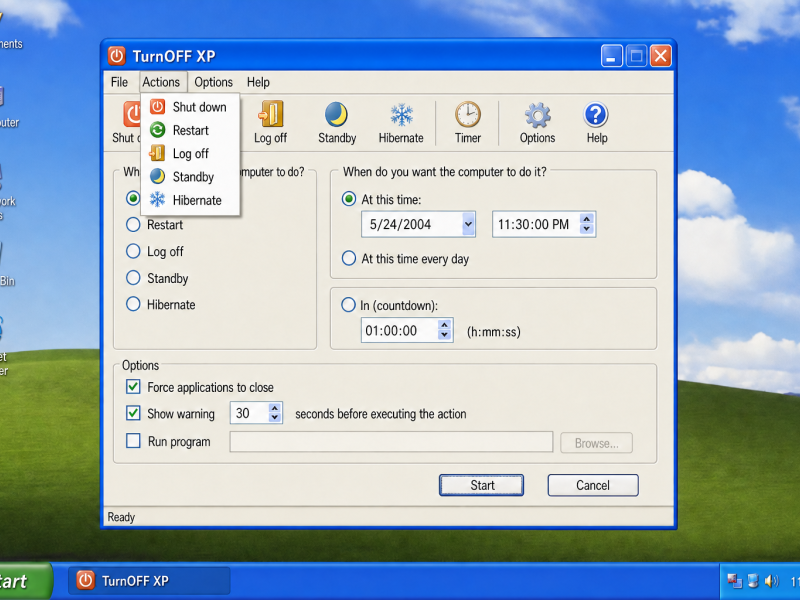The height and width of the screenshot is (600, 800).
Task: Open the Options menu
Action: click(213, 82)
